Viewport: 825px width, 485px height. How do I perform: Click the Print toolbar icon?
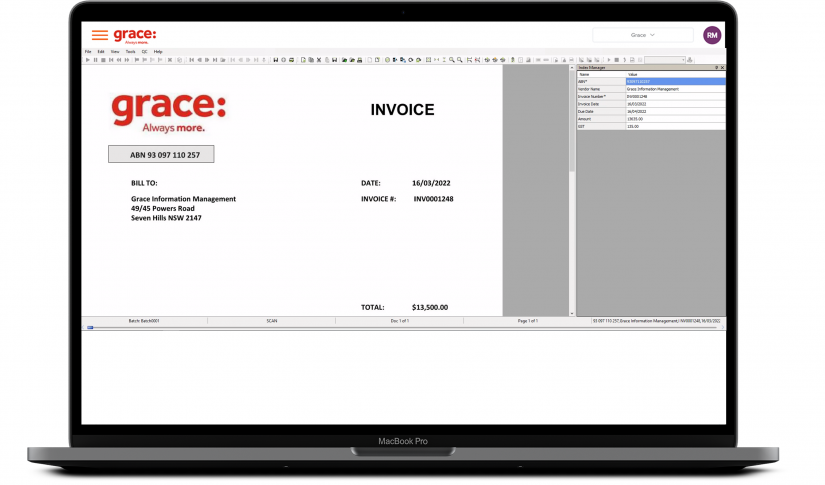pyautogui.click(x=359, y=60)
